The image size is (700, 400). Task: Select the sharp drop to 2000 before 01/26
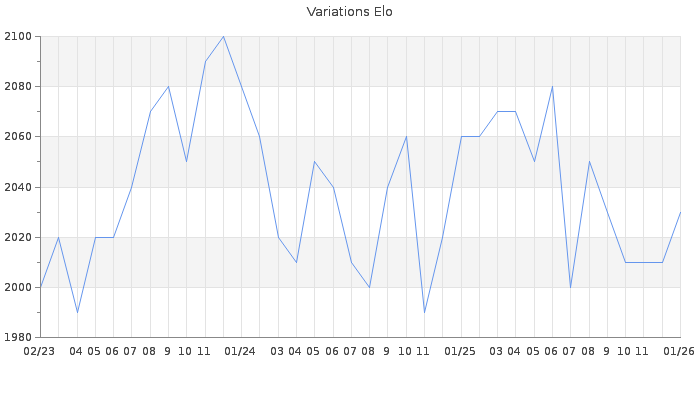(571, 287)
